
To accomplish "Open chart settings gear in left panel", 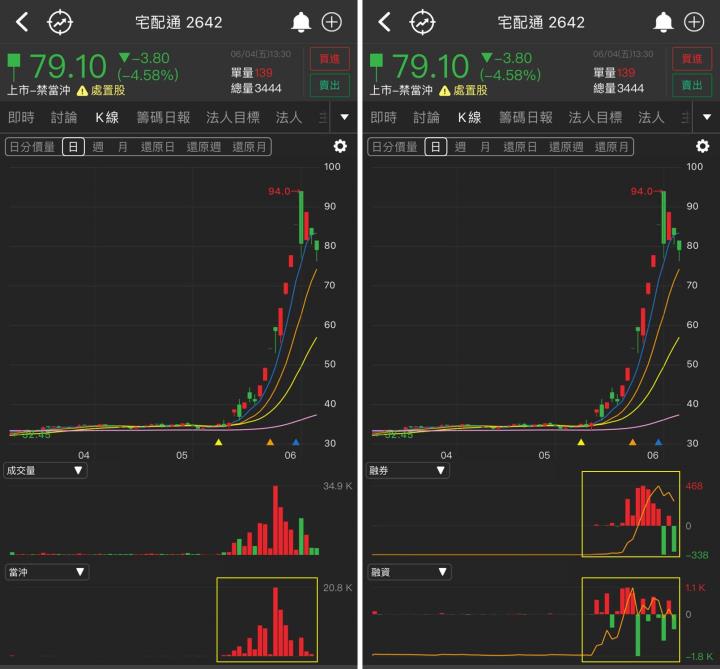I will 340,146.
